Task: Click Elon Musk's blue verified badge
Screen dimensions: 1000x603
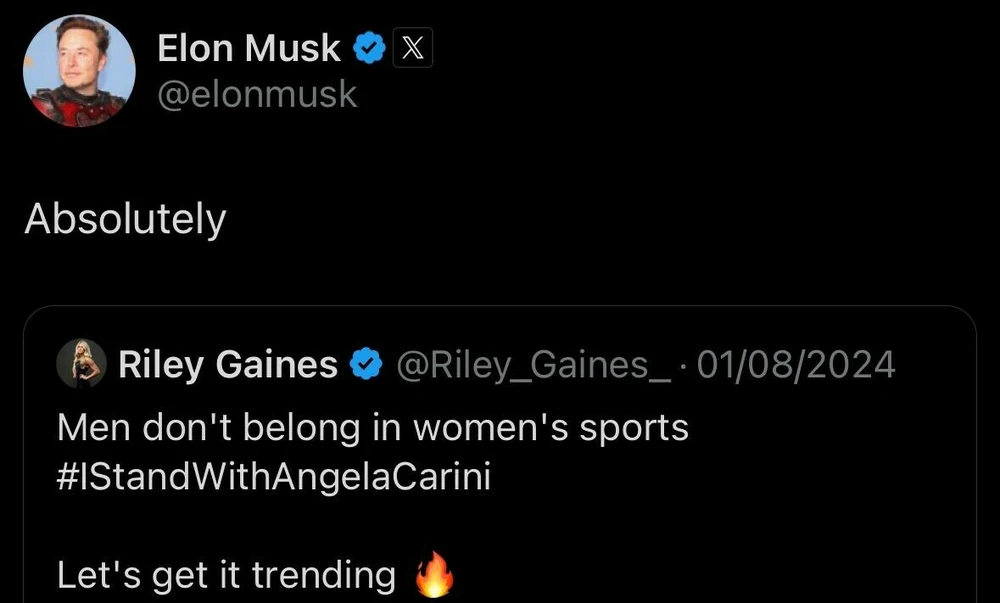Action: tap(369, 46)
